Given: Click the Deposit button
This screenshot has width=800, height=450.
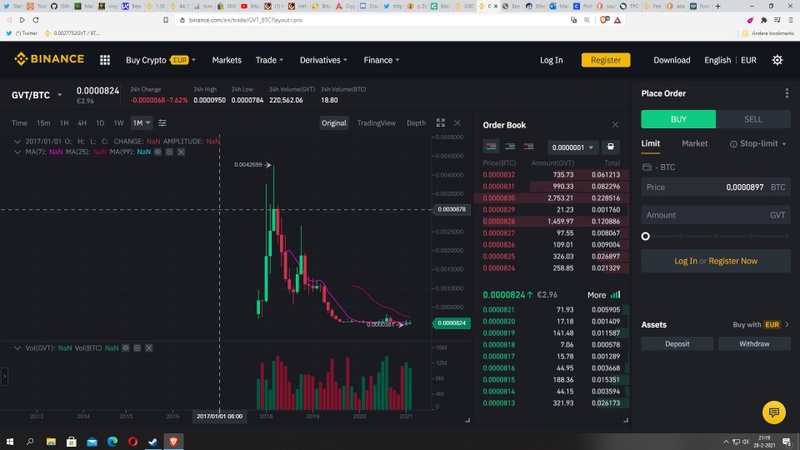Looking at the screenshot, I should pyautogui.click(x=677, y=344).
